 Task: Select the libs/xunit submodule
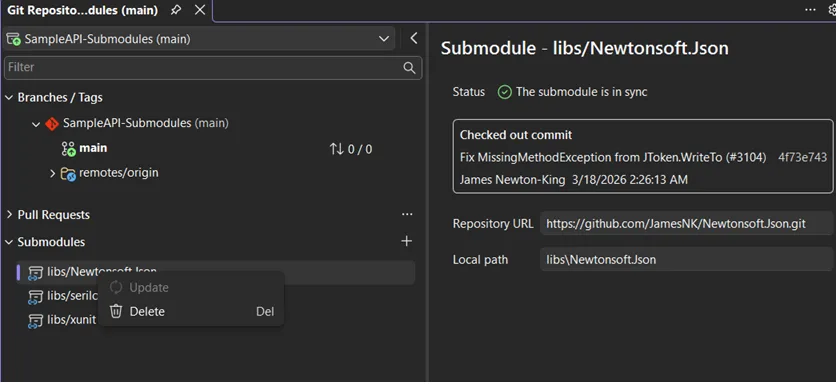(x=71, y=320)
